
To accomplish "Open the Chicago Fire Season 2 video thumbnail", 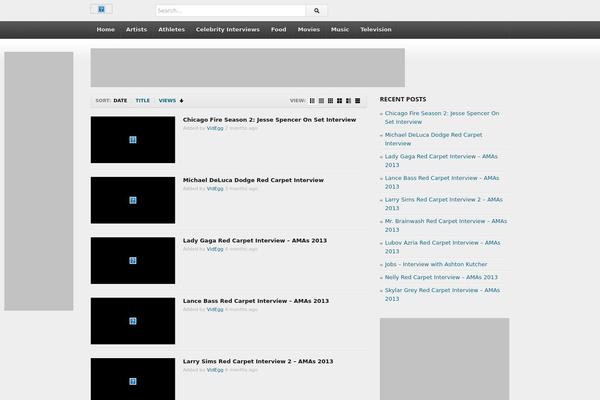I will tap(133, 140).
